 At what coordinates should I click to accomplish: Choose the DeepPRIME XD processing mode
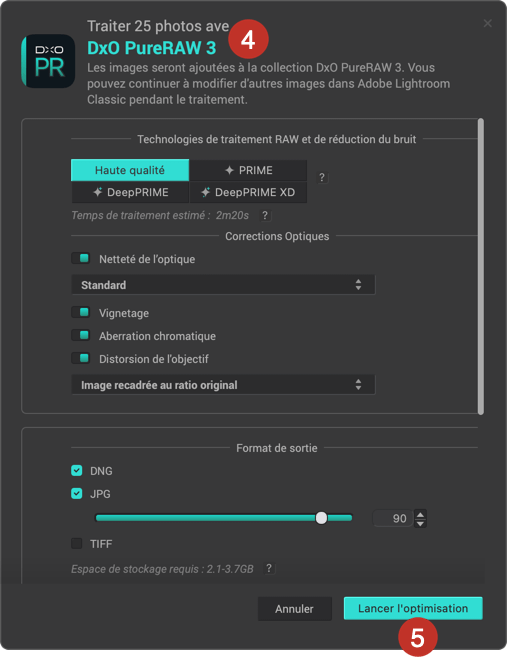click(248, 192)
